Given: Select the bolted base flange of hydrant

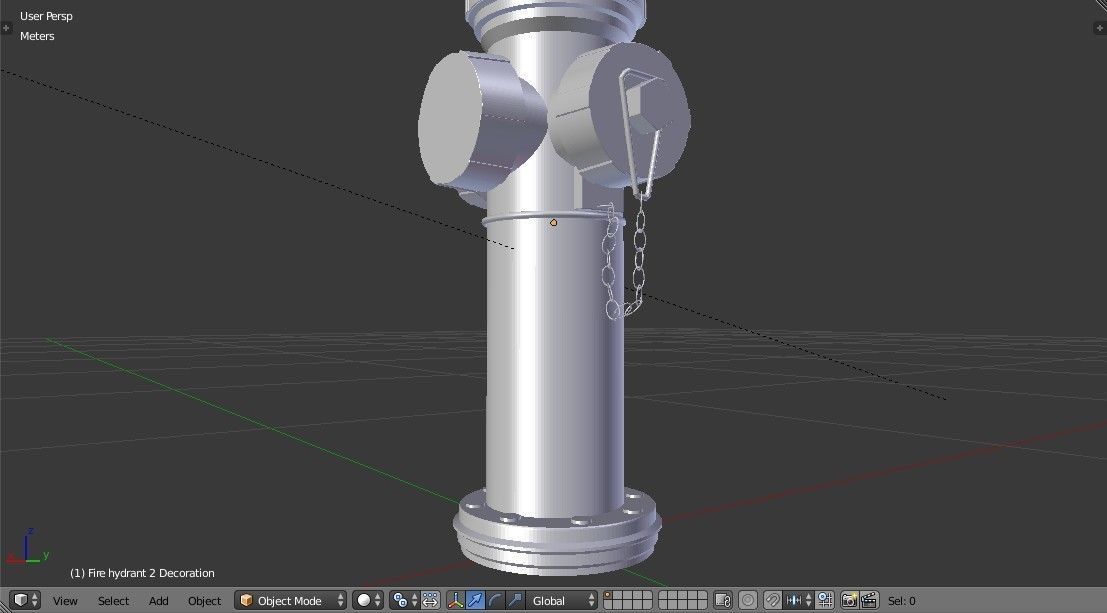Looking at the screenshot, I should tap(557, 530).
